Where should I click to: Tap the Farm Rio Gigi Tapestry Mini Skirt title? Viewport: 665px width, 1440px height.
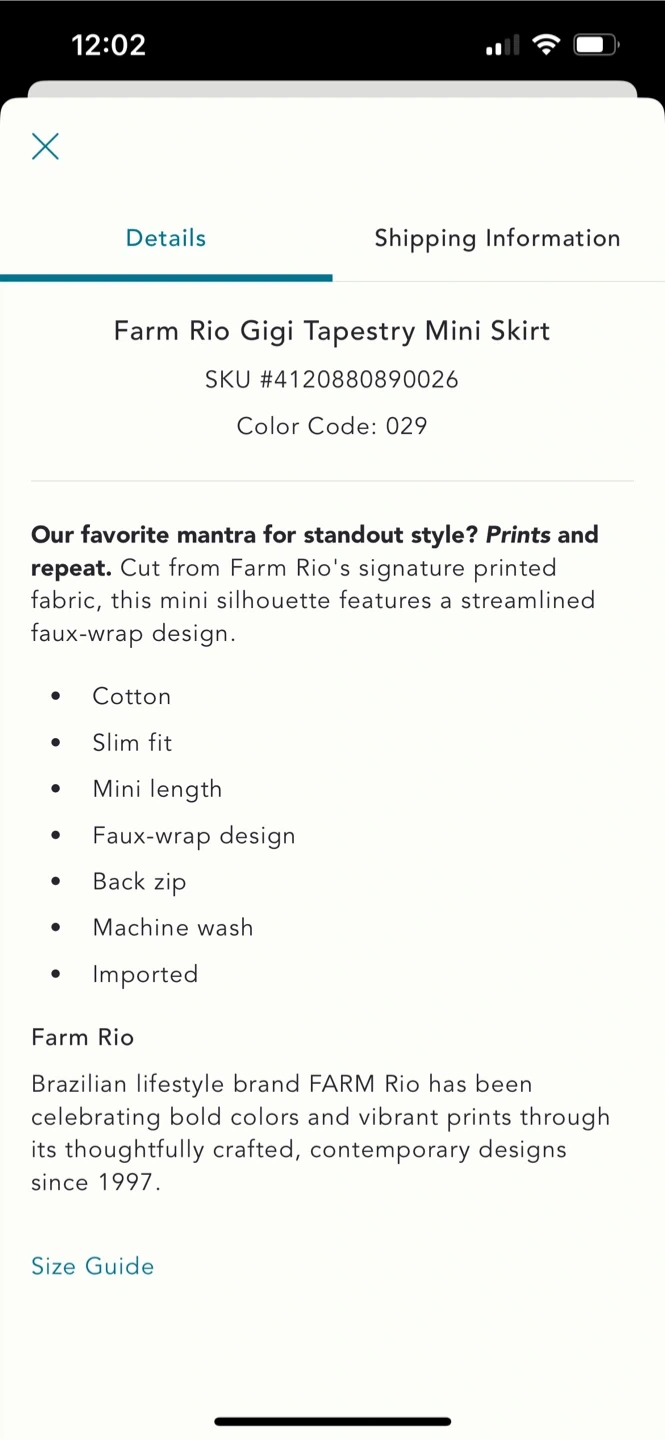tap(332, 331)
